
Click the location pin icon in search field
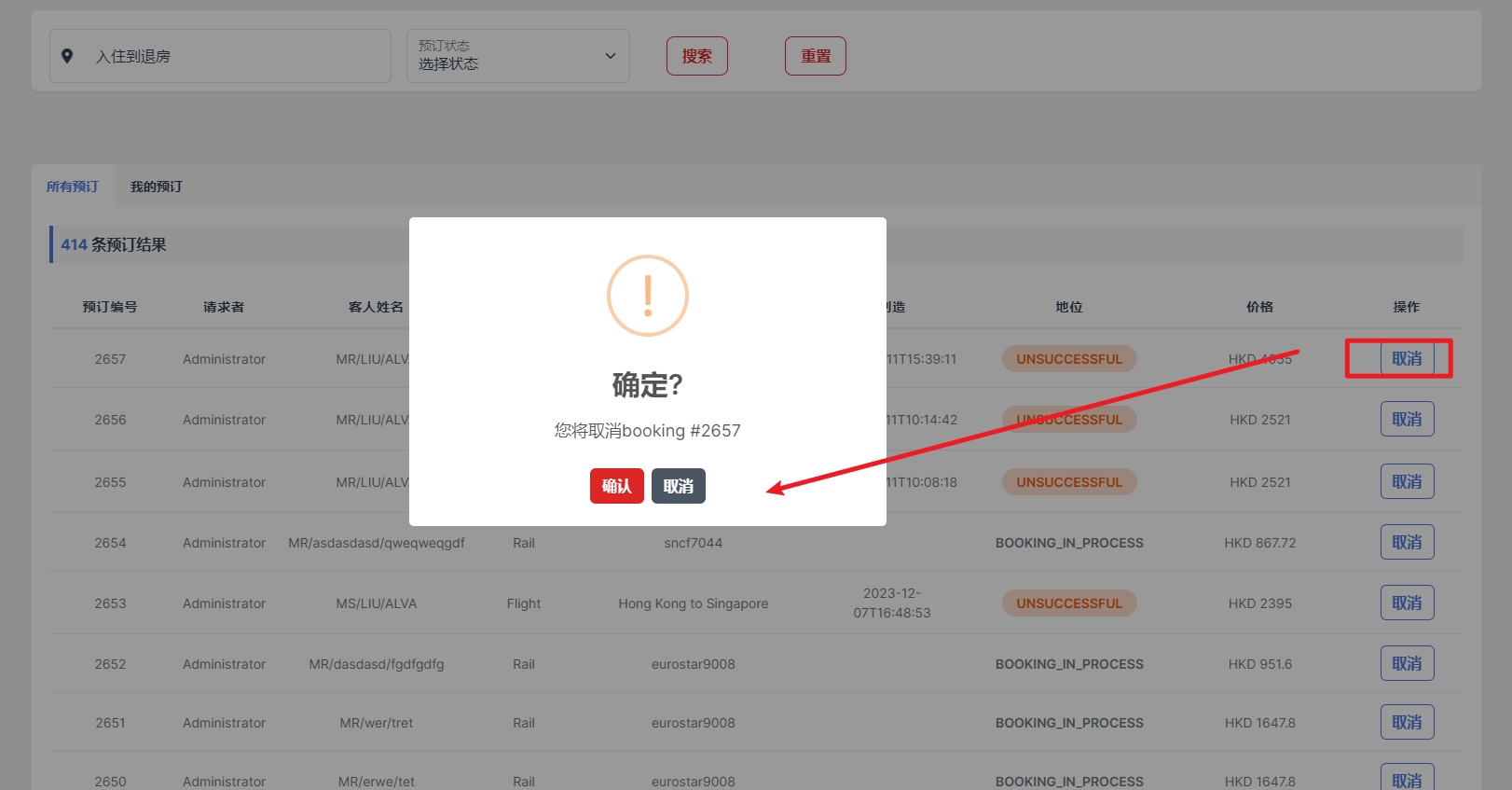pyautogui.click(x=67, y=56)
